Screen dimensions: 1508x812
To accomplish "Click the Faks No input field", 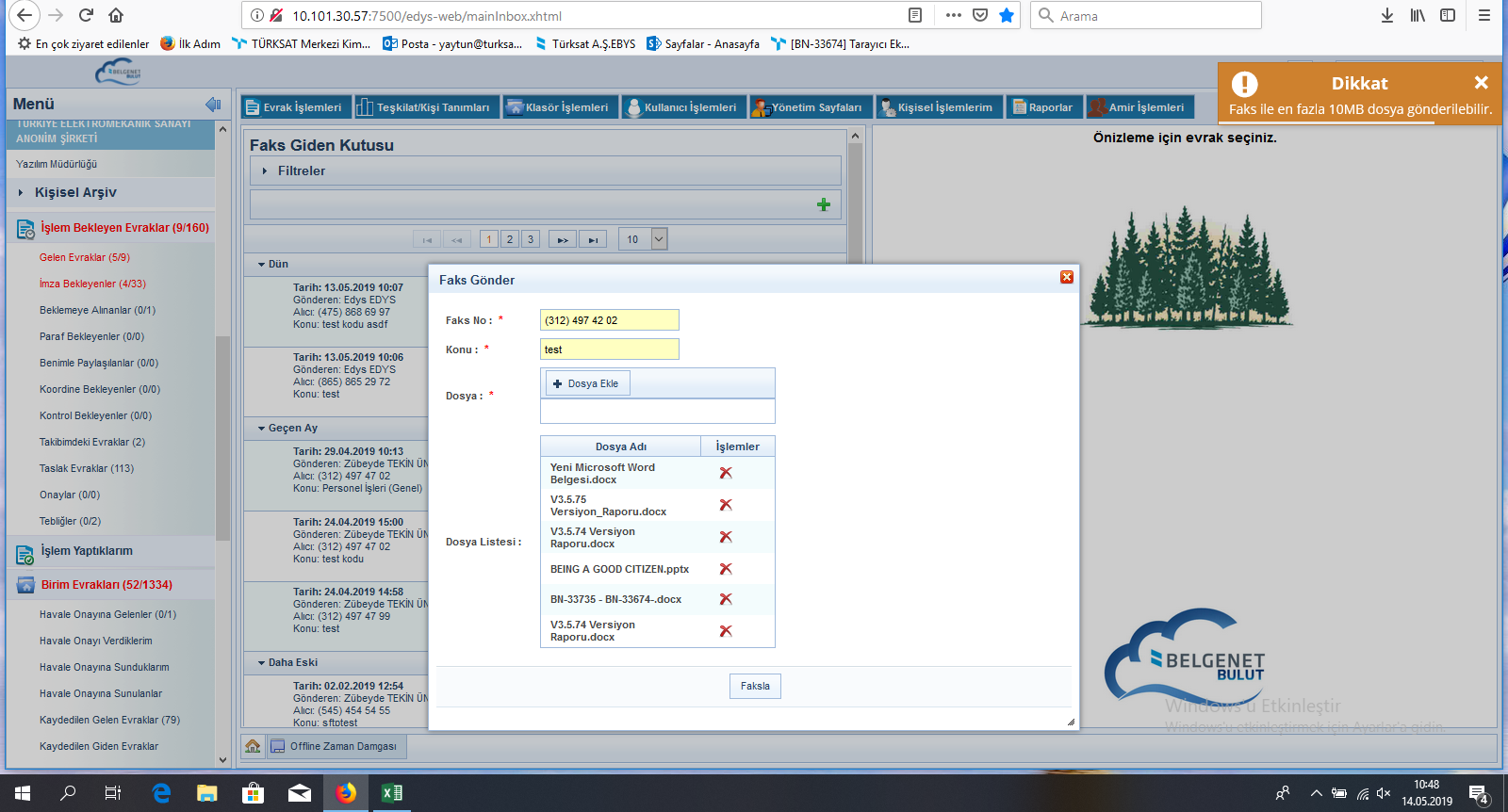I will [x=609, y=320].
